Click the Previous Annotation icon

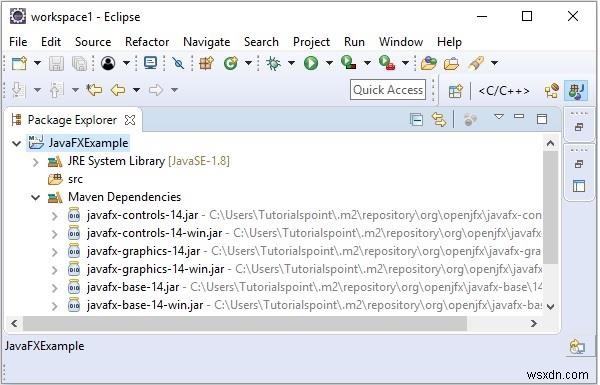(56, 90)
